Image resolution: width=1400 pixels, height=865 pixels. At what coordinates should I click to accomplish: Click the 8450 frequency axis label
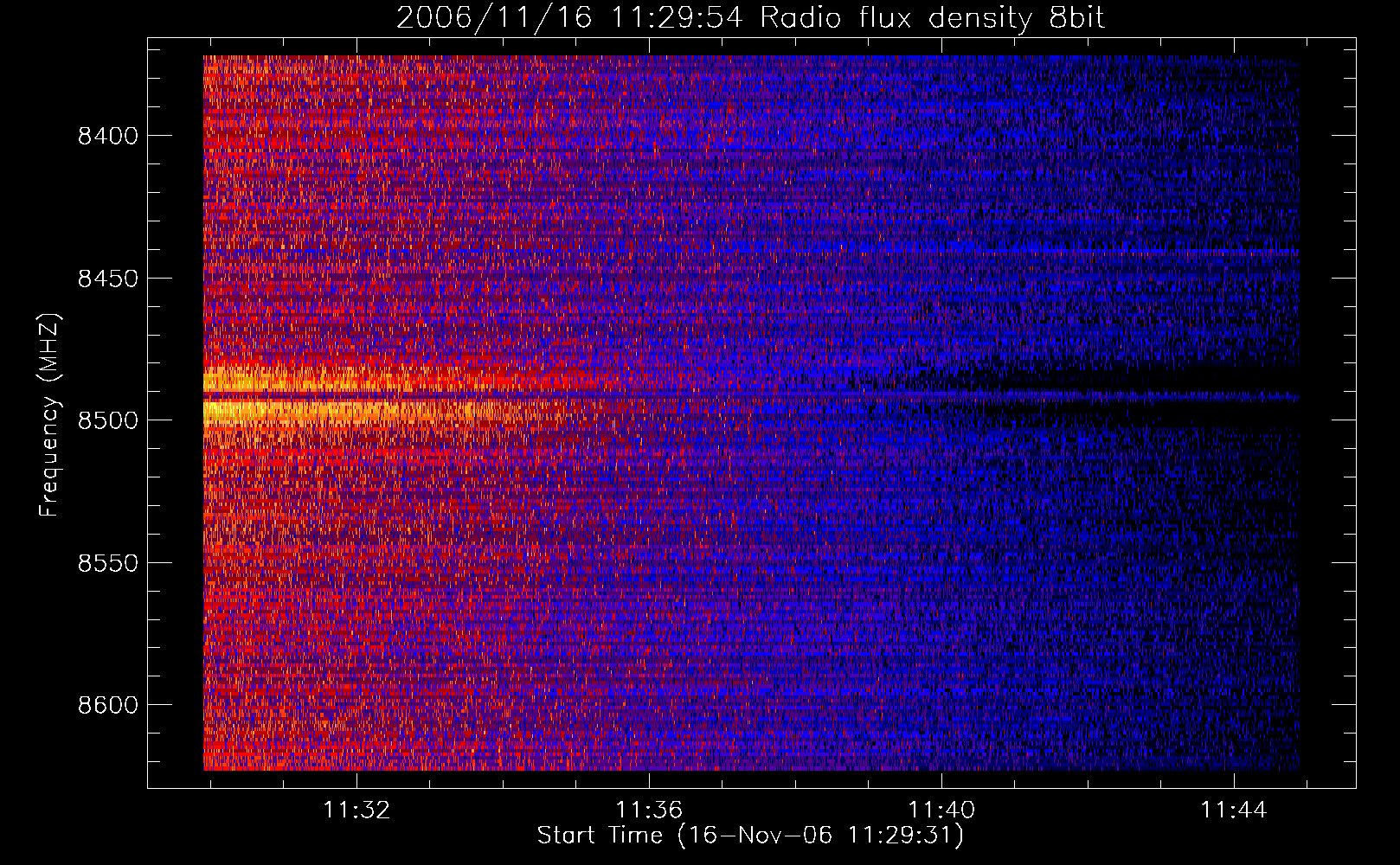click(107, 279)
